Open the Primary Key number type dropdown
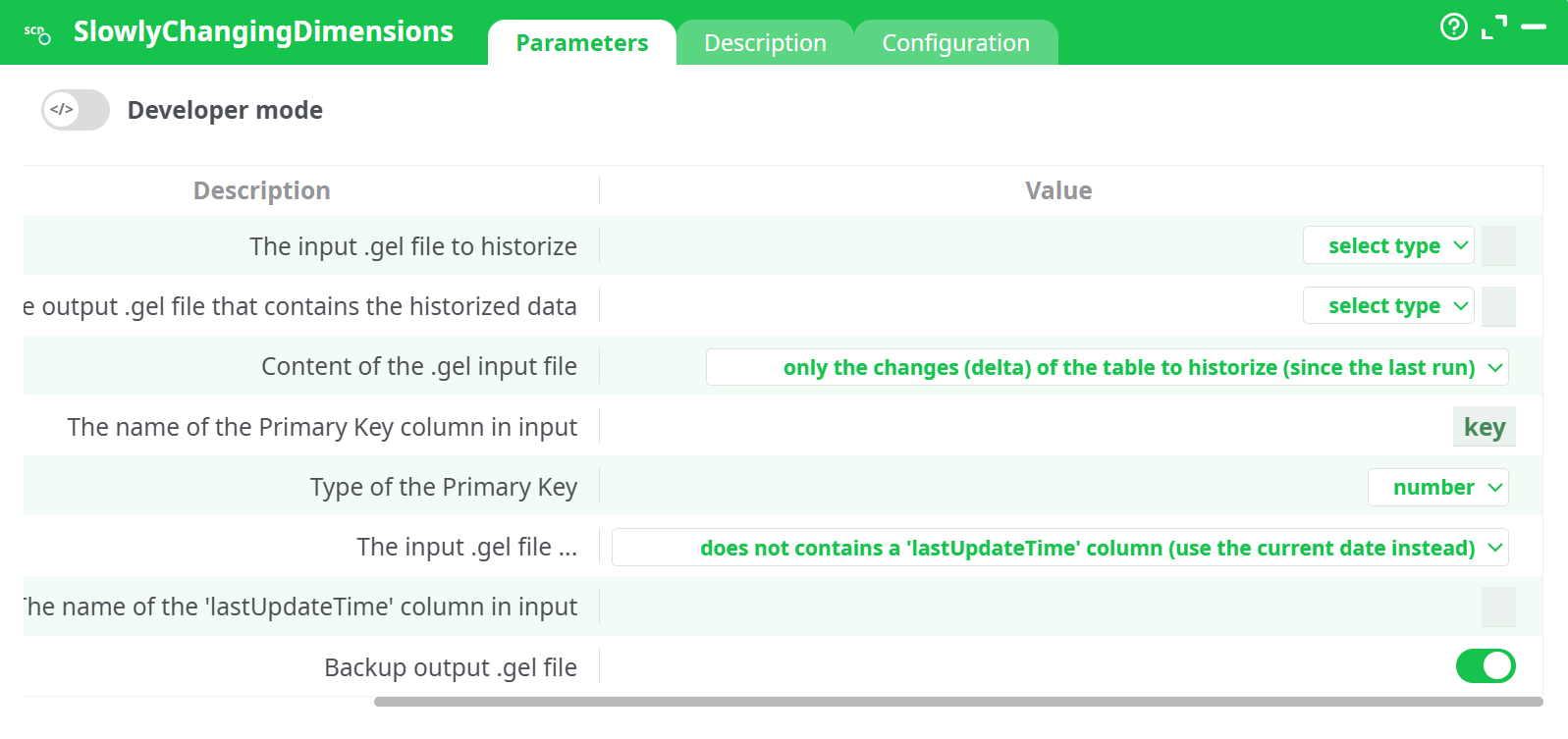1568x739 pixels. (1437, 487)
